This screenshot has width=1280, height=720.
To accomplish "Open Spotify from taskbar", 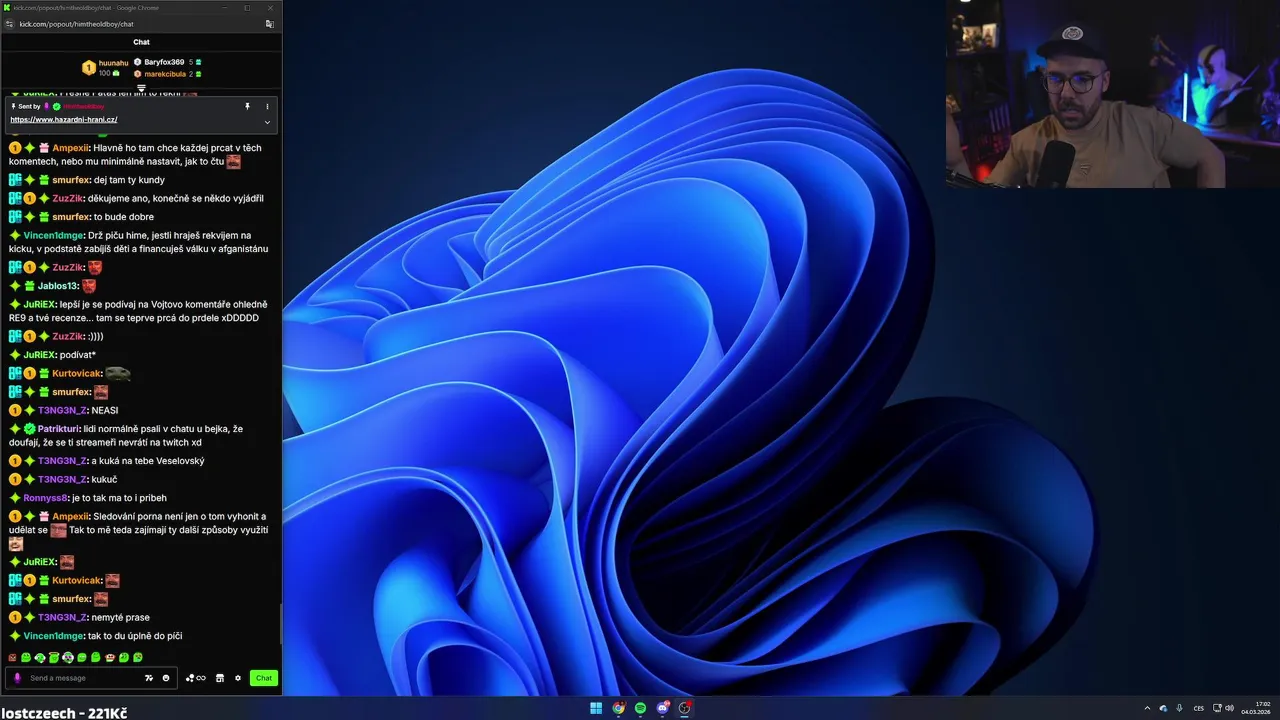I will click(641, 708).
